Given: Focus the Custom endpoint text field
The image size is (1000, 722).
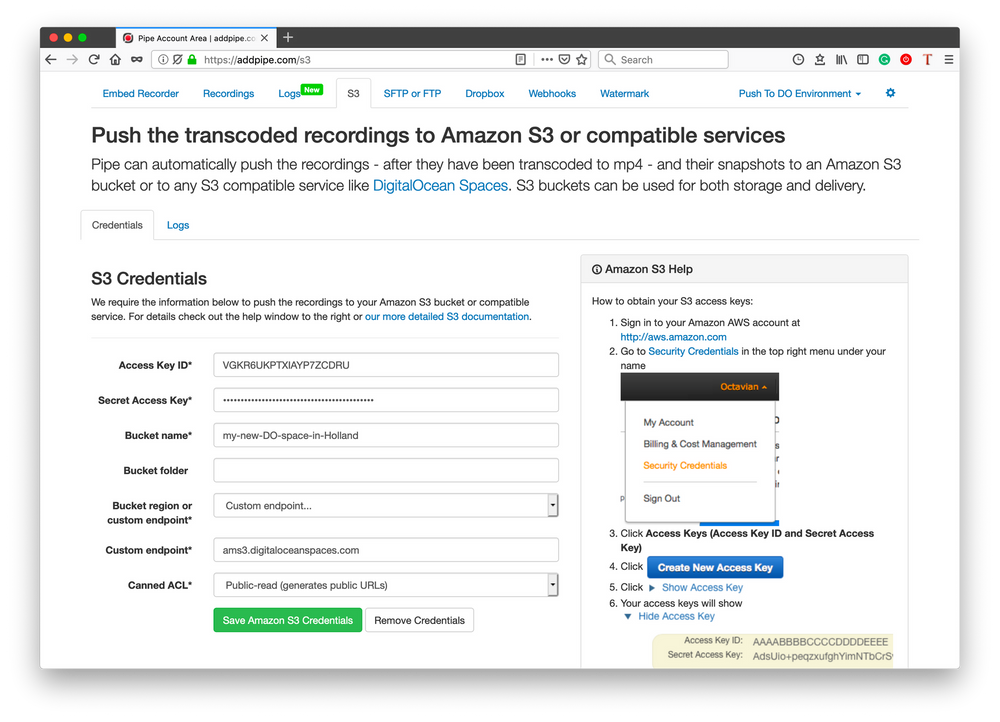Looking at the screenshot, I should click(x=386, y=550).
